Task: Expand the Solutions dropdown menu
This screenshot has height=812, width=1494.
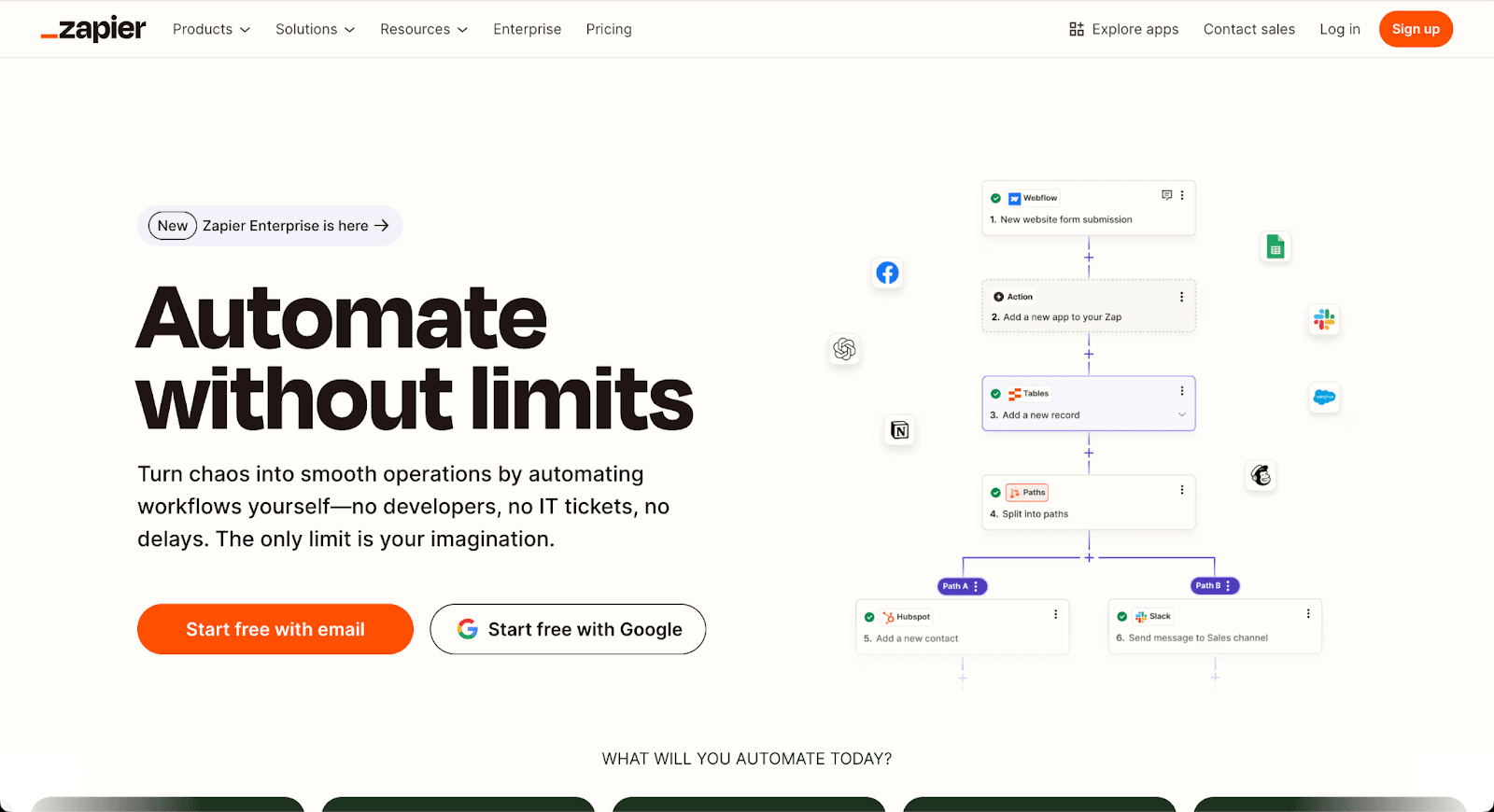Action: pyautogui.click(x=315, y=29)
